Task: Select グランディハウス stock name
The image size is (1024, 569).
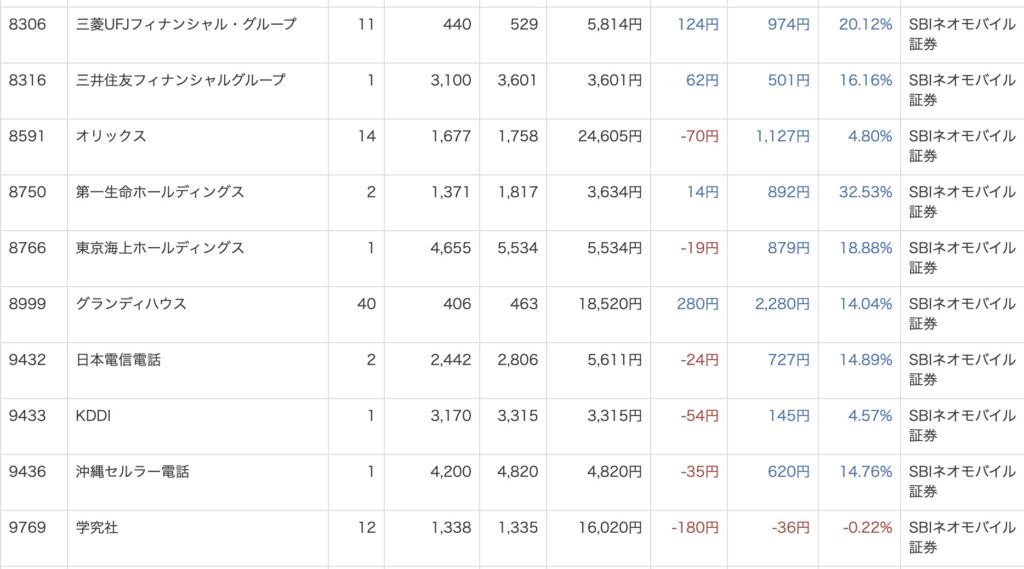Action: tap(131, 304)
